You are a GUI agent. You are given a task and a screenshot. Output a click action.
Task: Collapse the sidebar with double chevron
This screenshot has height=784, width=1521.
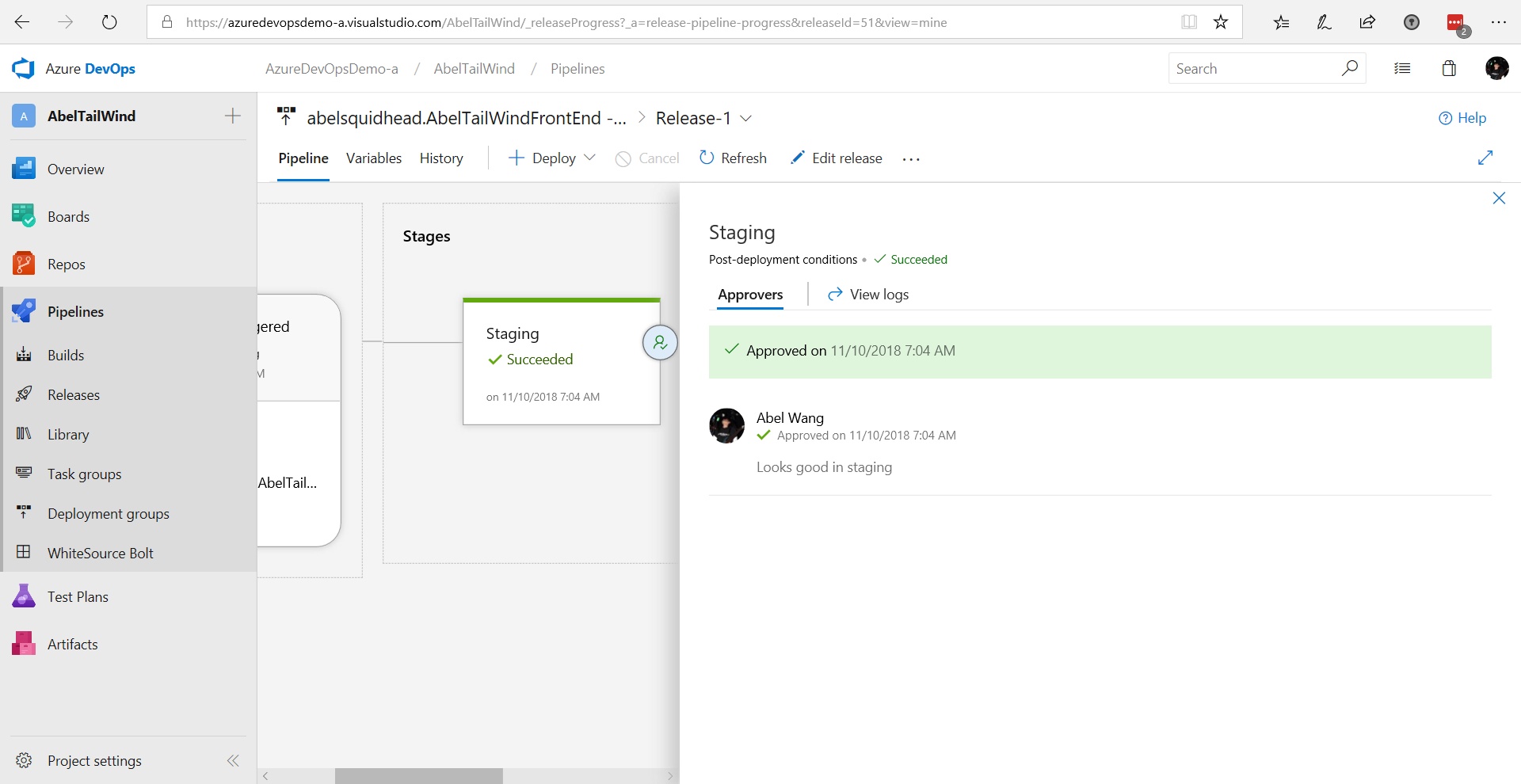coord(233,760)
